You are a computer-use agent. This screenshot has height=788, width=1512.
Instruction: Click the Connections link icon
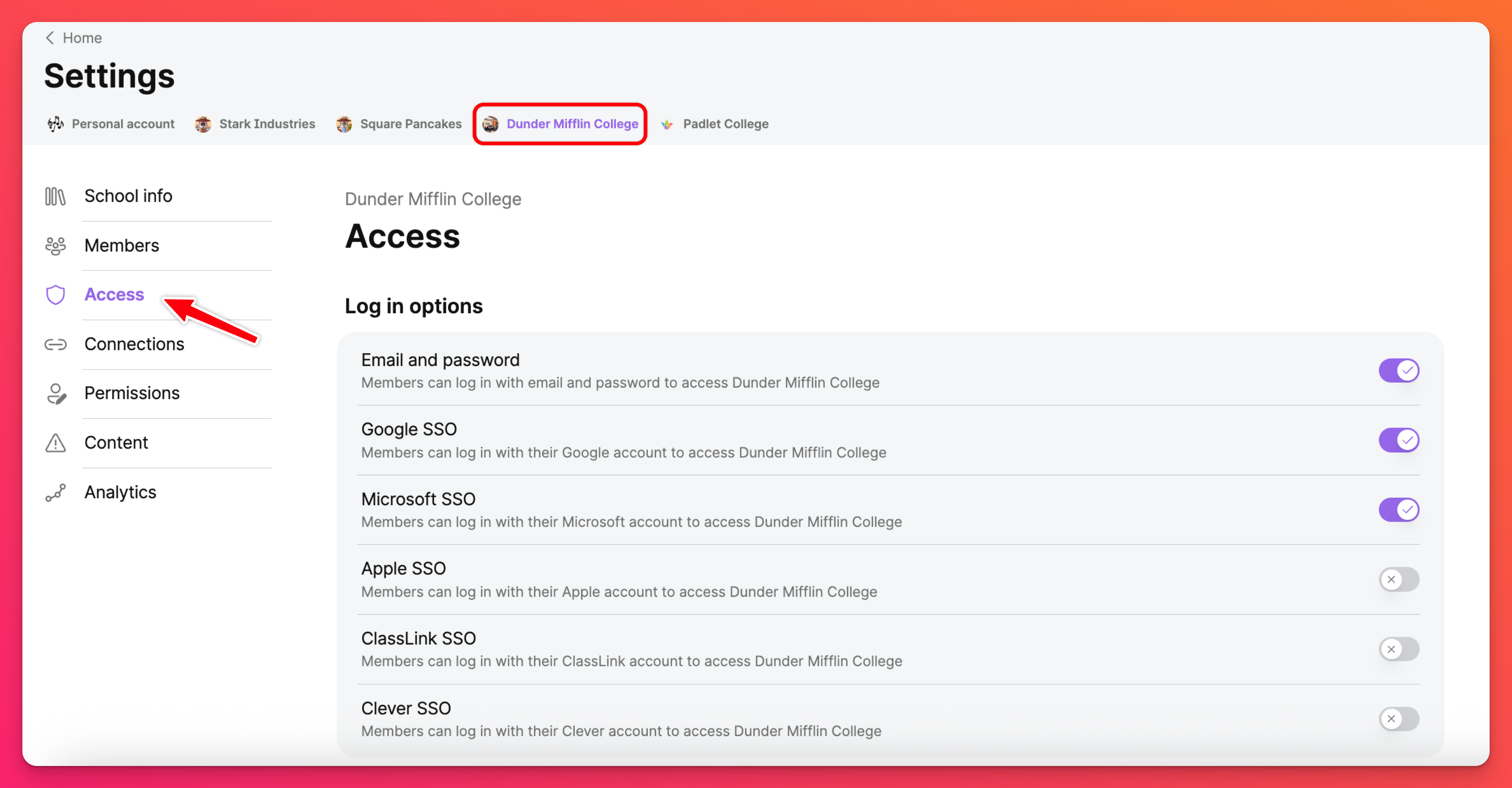point(55,344)
